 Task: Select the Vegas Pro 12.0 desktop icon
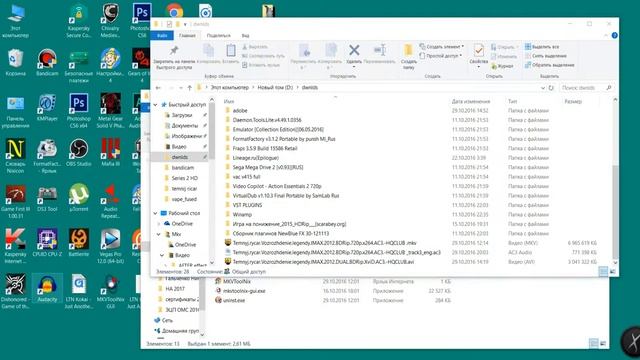tap(110, 246)
